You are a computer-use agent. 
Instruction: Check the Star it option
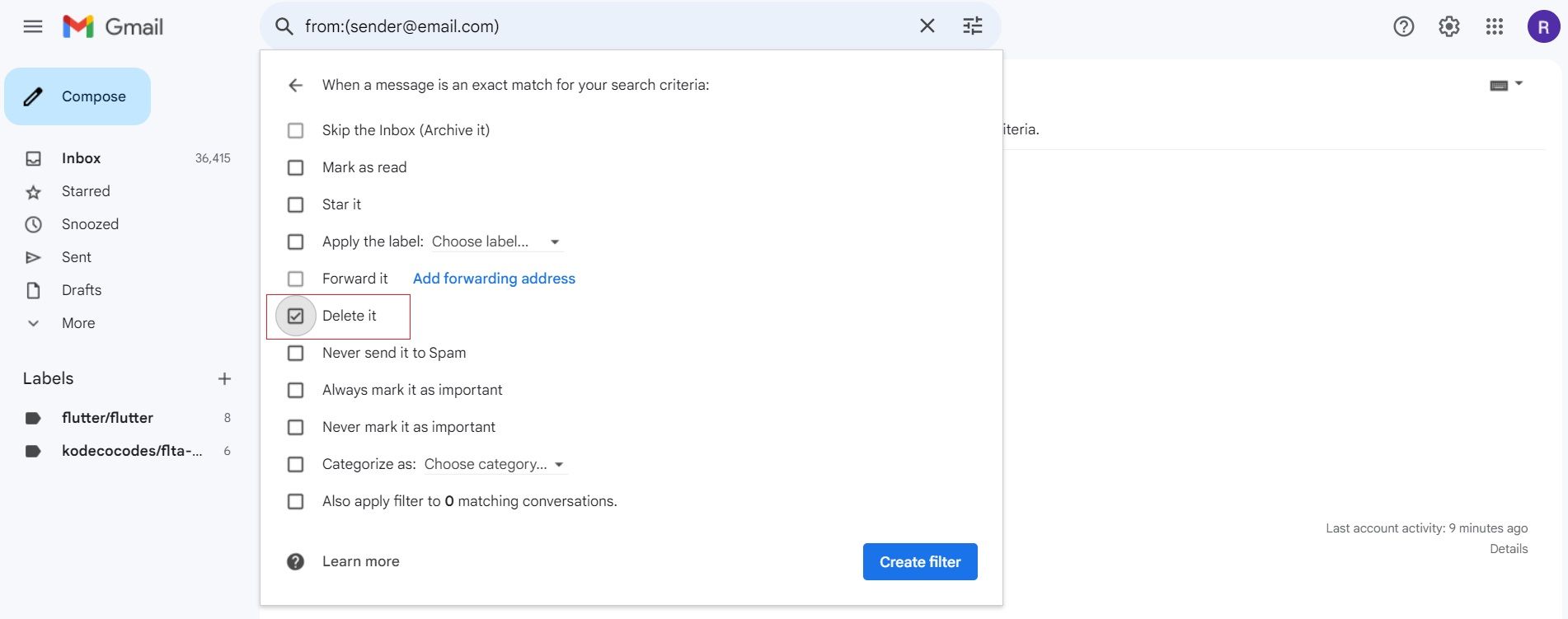(x=295, y=204)
